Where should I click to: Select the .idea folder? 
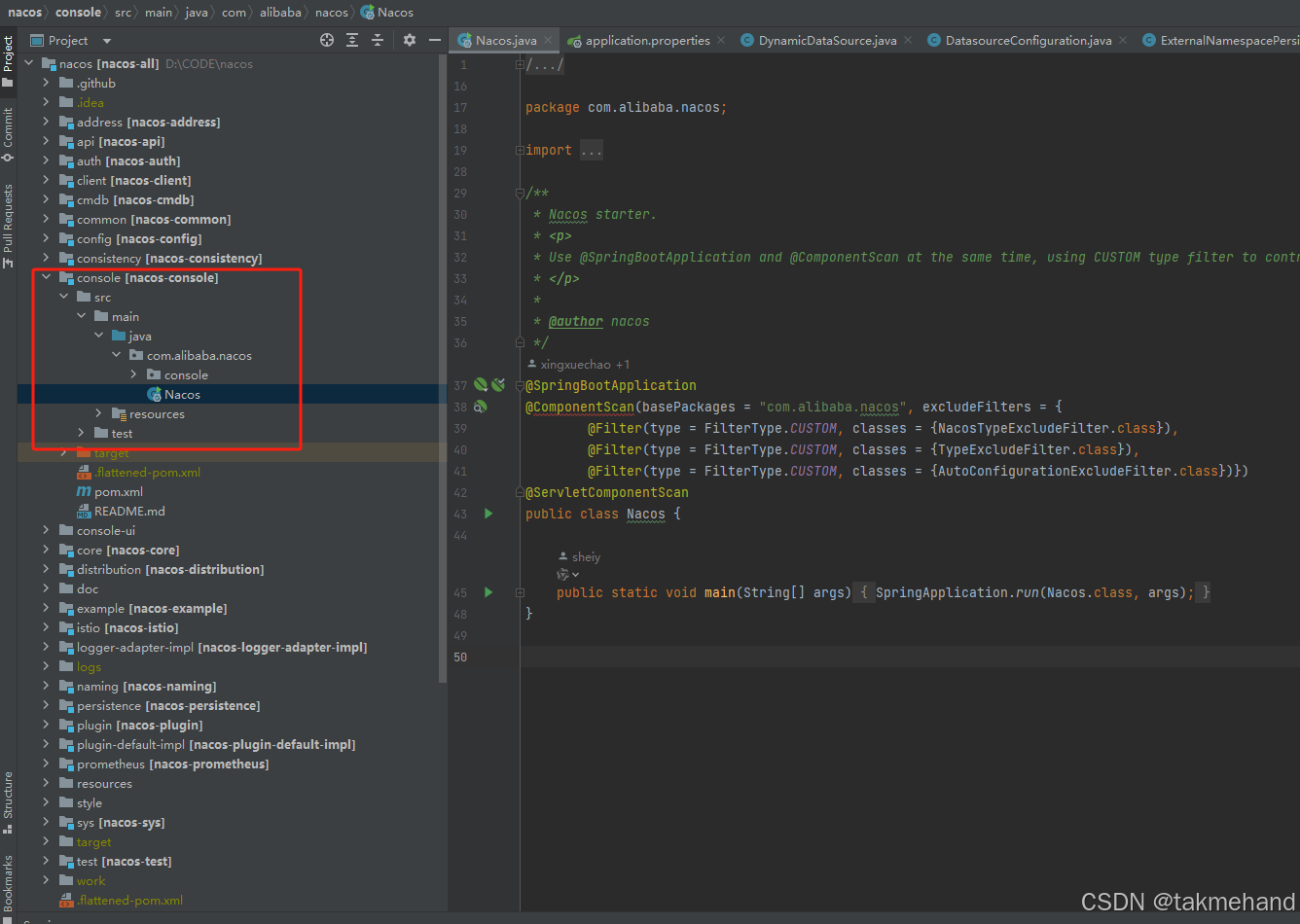(x=90, y=102)
